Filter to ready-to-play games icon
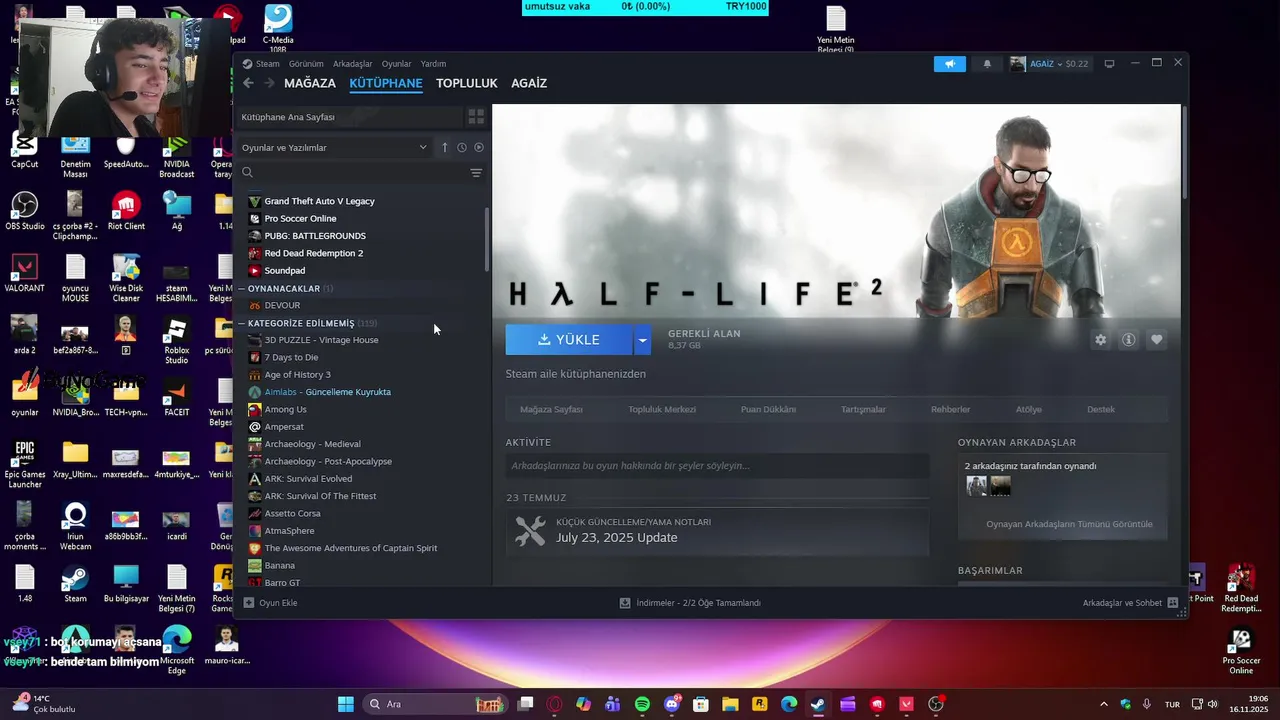This screenshot has width=1280, height=720. coord(479,147)
